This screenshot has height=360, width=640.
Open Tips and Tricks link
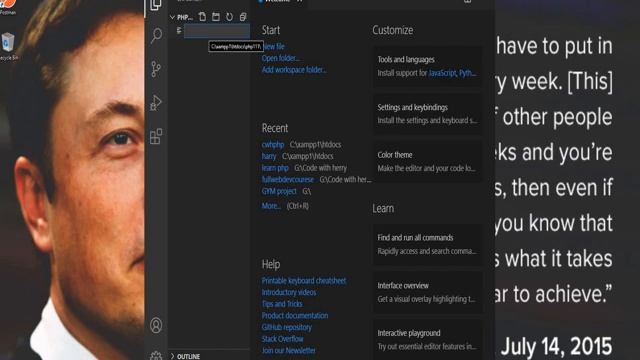click(x=282, y=304)
